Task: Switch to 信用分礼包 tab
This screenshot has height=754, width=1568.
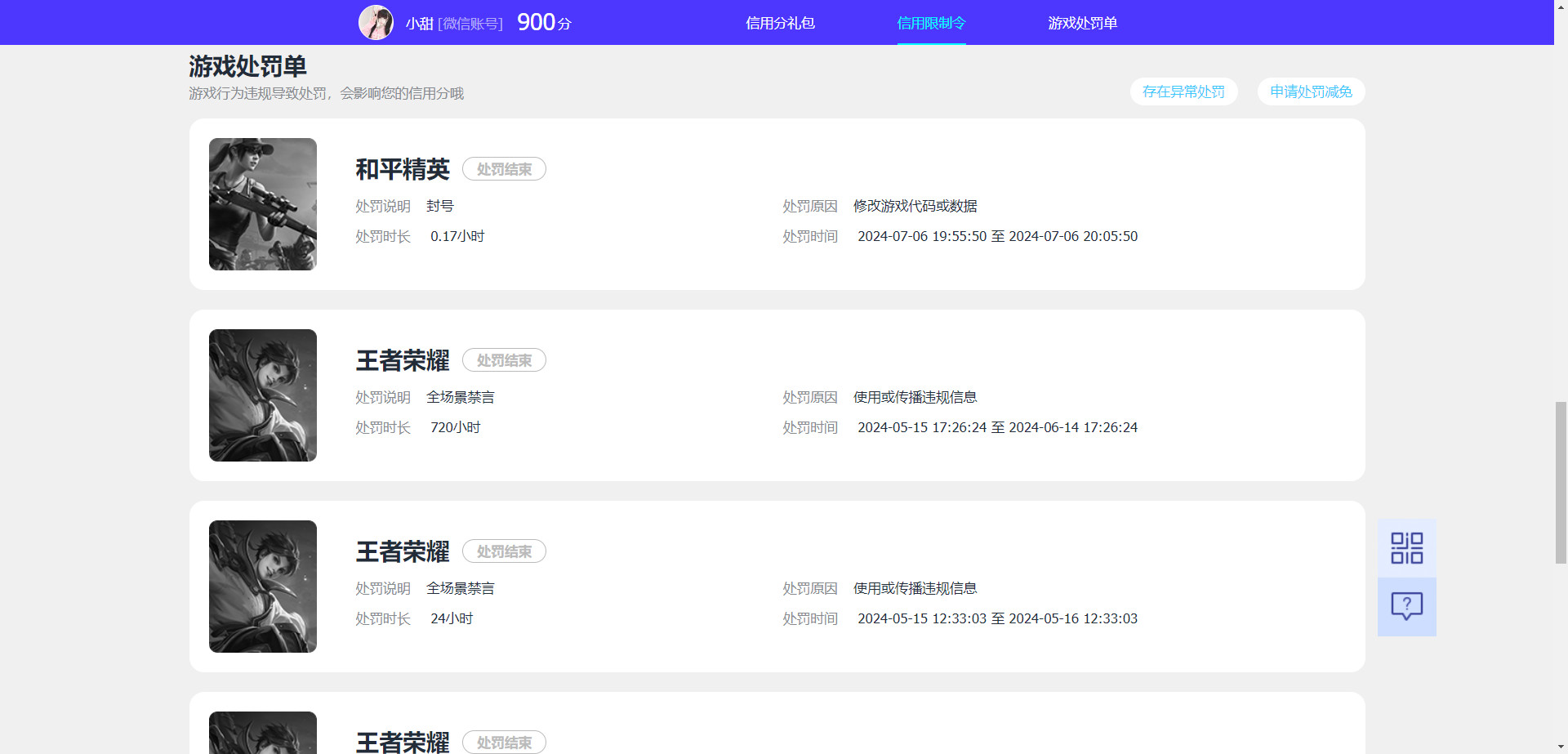Action: click(780, 23)
